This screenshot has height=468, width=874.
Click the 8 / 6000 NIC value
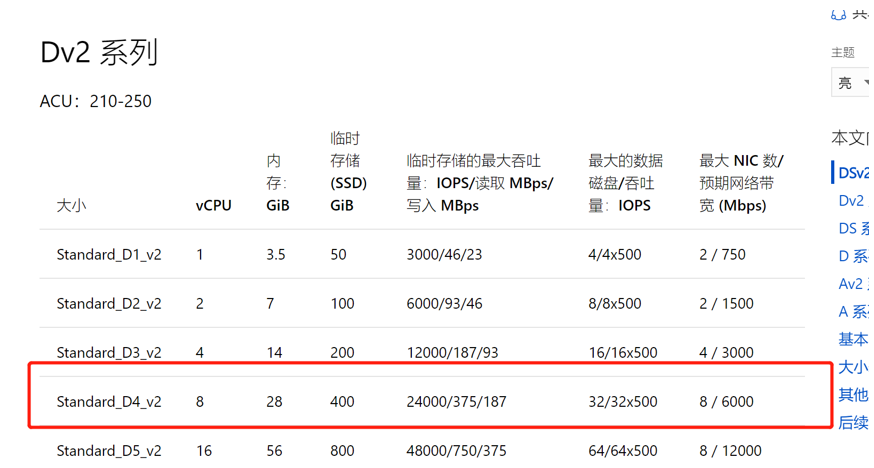coord(726,402)
